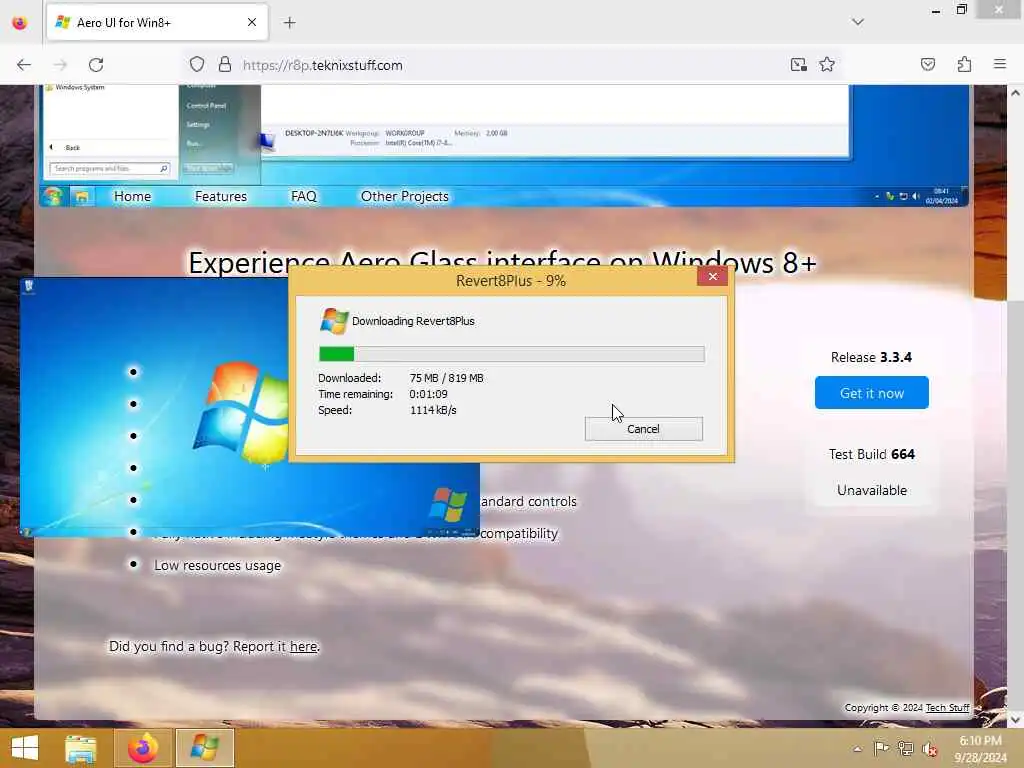This screenshot has width=1024, height=768.
Task: Click the 'Downloading Revert8Plus' label
Action: [413, 321]
